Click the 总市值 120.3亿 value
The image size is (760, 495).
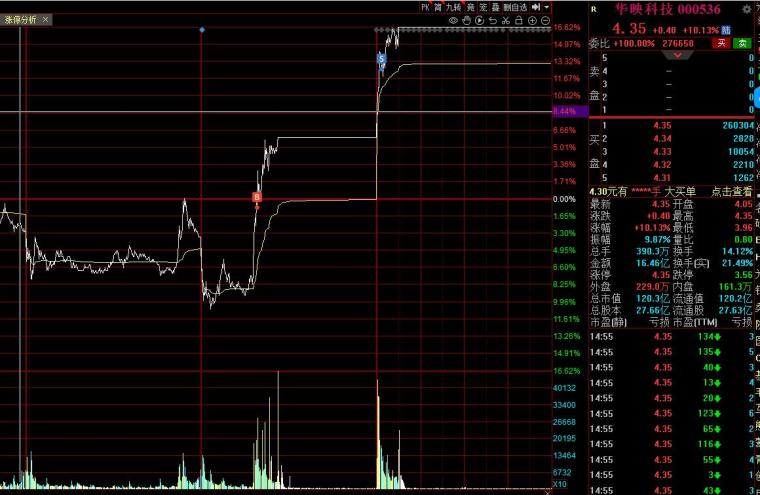pos(652,299)
